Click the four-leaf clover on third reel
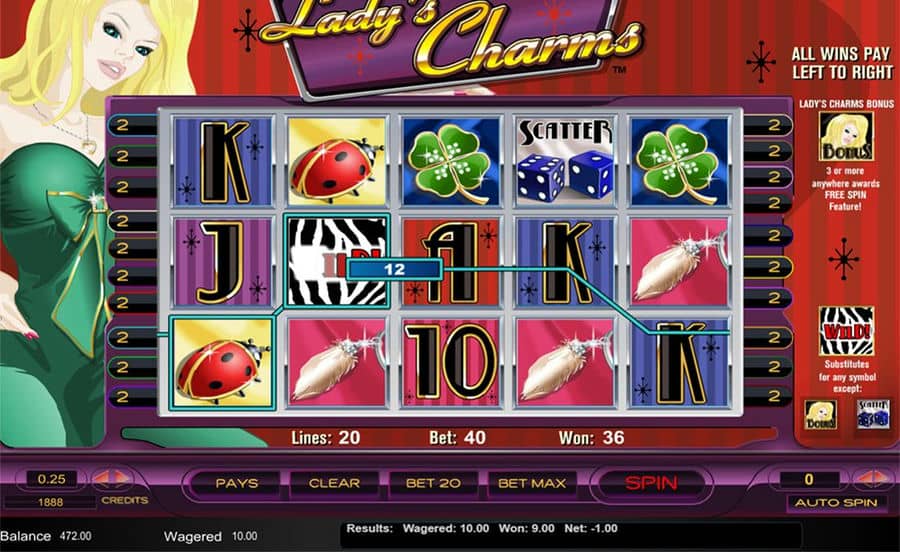 tap(451, 161)
